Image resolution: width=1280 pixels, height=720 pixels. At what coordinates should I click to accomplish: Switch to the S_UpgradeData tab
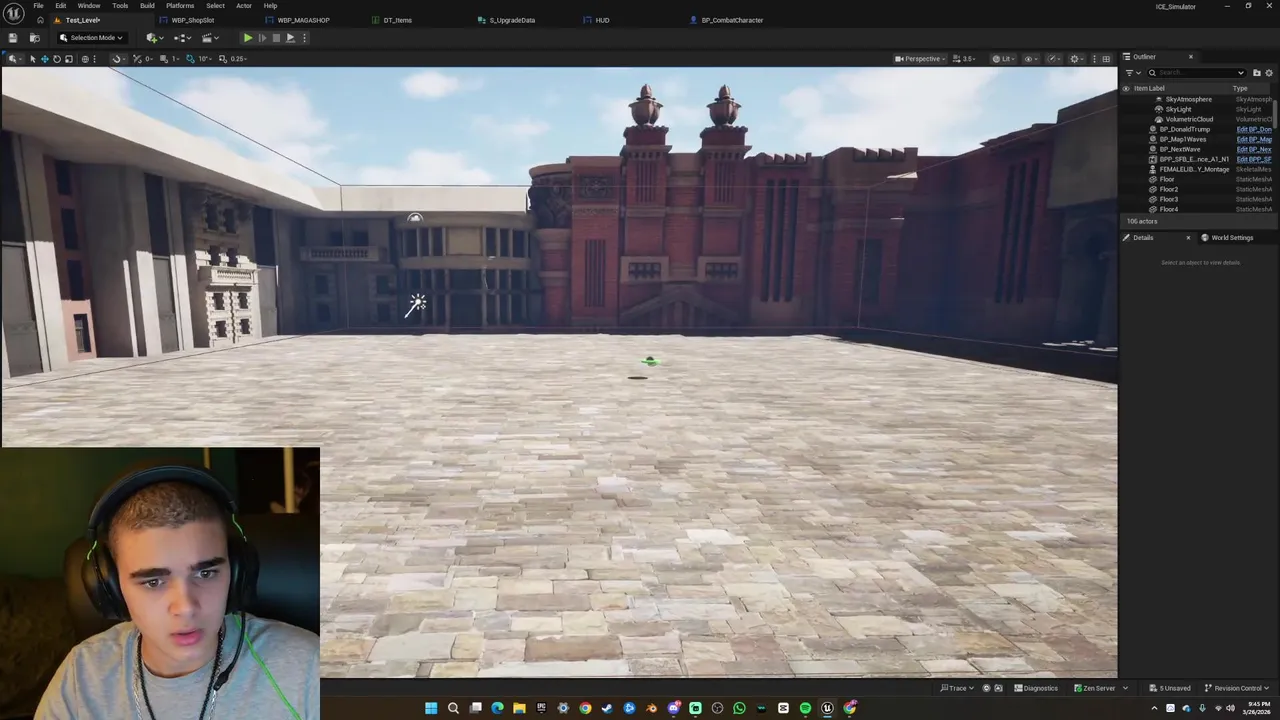(x=512, y=20)
